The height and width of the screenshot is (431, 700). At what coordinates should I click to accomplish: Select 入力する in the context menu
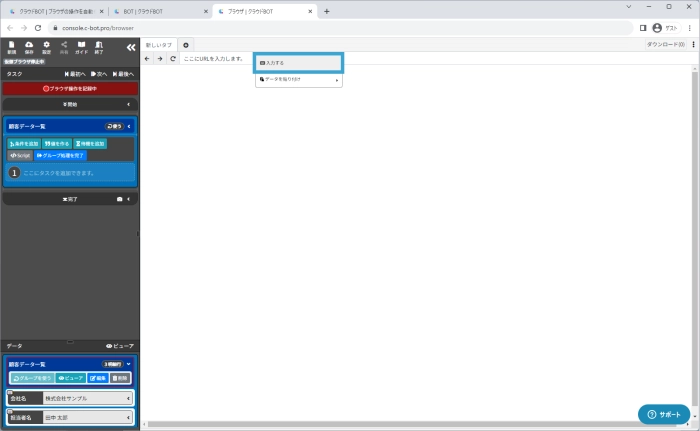click(298, 63)
